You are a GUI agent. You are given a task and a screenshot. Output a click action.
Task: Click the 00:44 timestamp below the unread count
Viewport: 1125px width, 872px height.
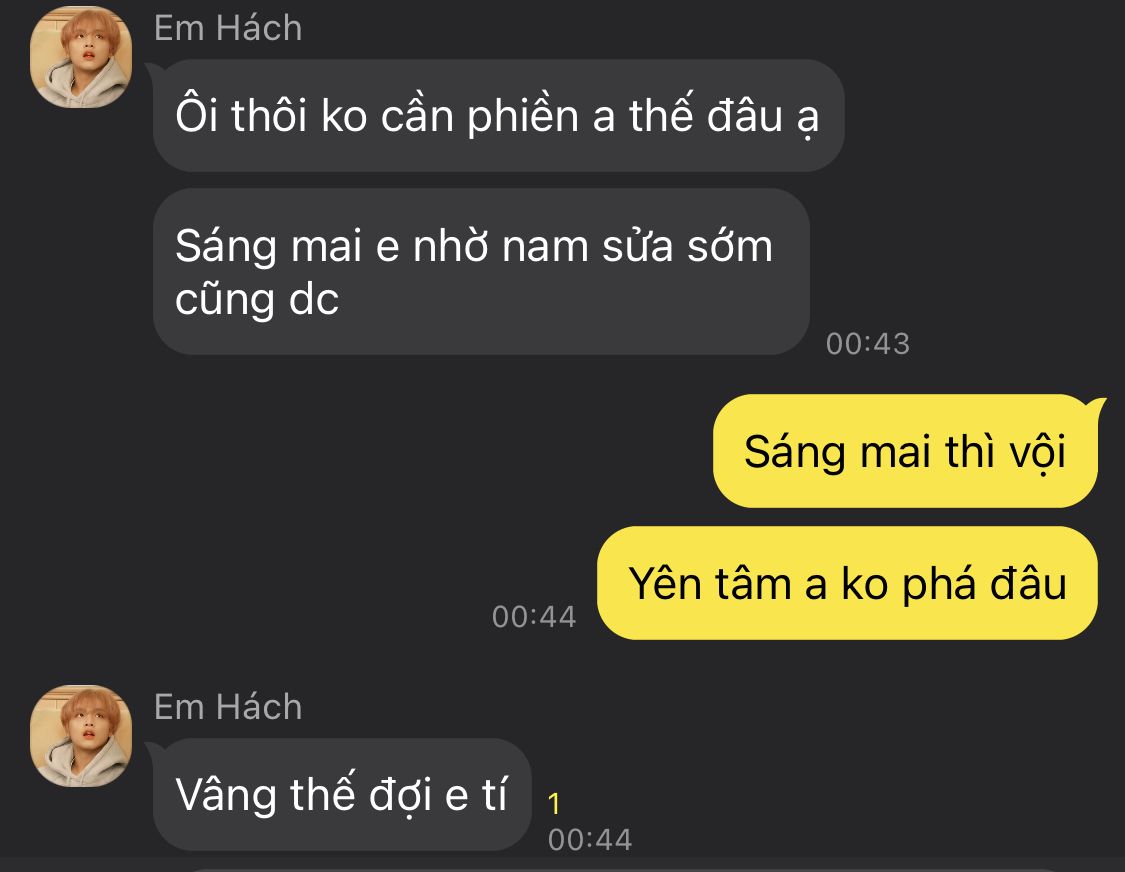(590, 840)
